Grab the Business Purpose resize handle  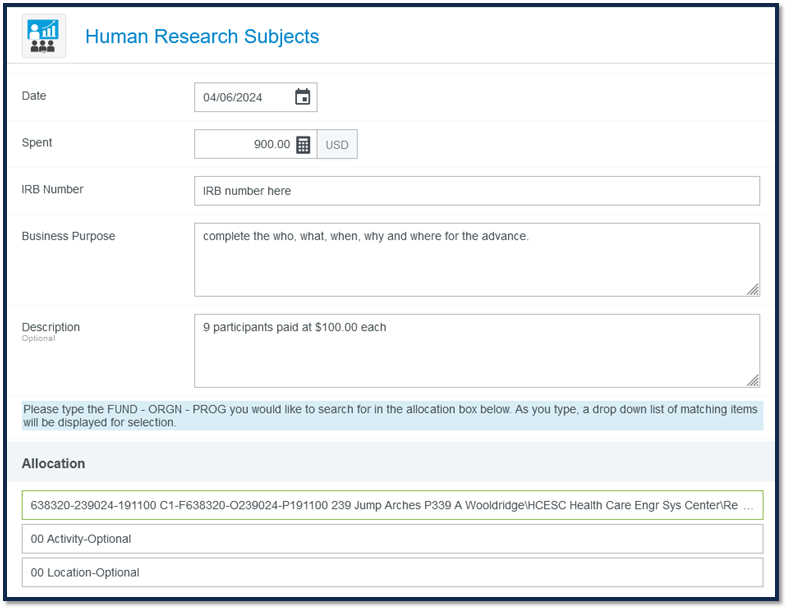point(752,289)
